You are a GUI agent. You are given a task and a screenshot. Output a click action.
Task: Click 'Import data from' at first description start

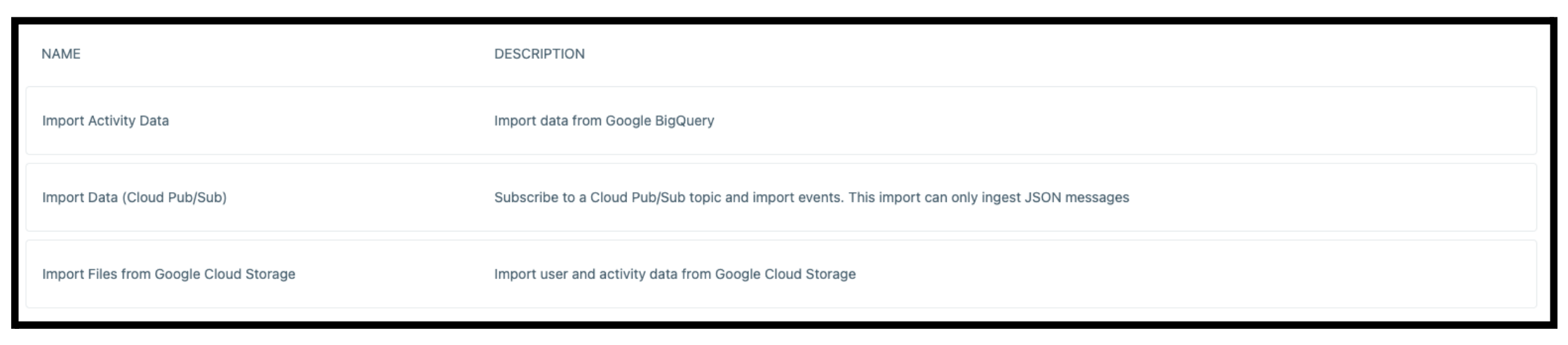(548, 121)
